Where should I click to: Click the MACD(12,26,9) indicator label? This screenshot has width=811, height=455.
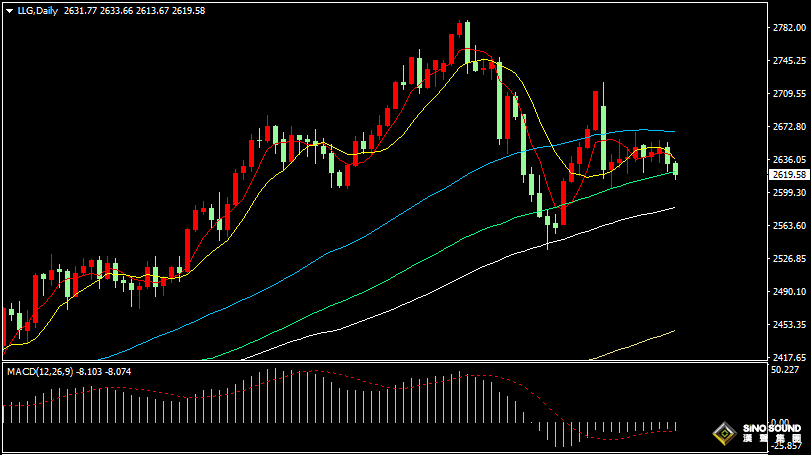coord(38,371)
